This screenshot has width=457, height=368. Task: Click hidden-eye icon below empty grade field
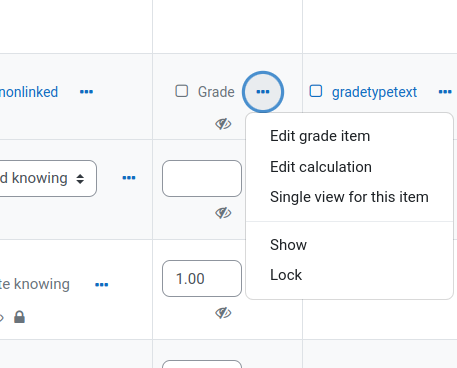click(x=223, y=213)
